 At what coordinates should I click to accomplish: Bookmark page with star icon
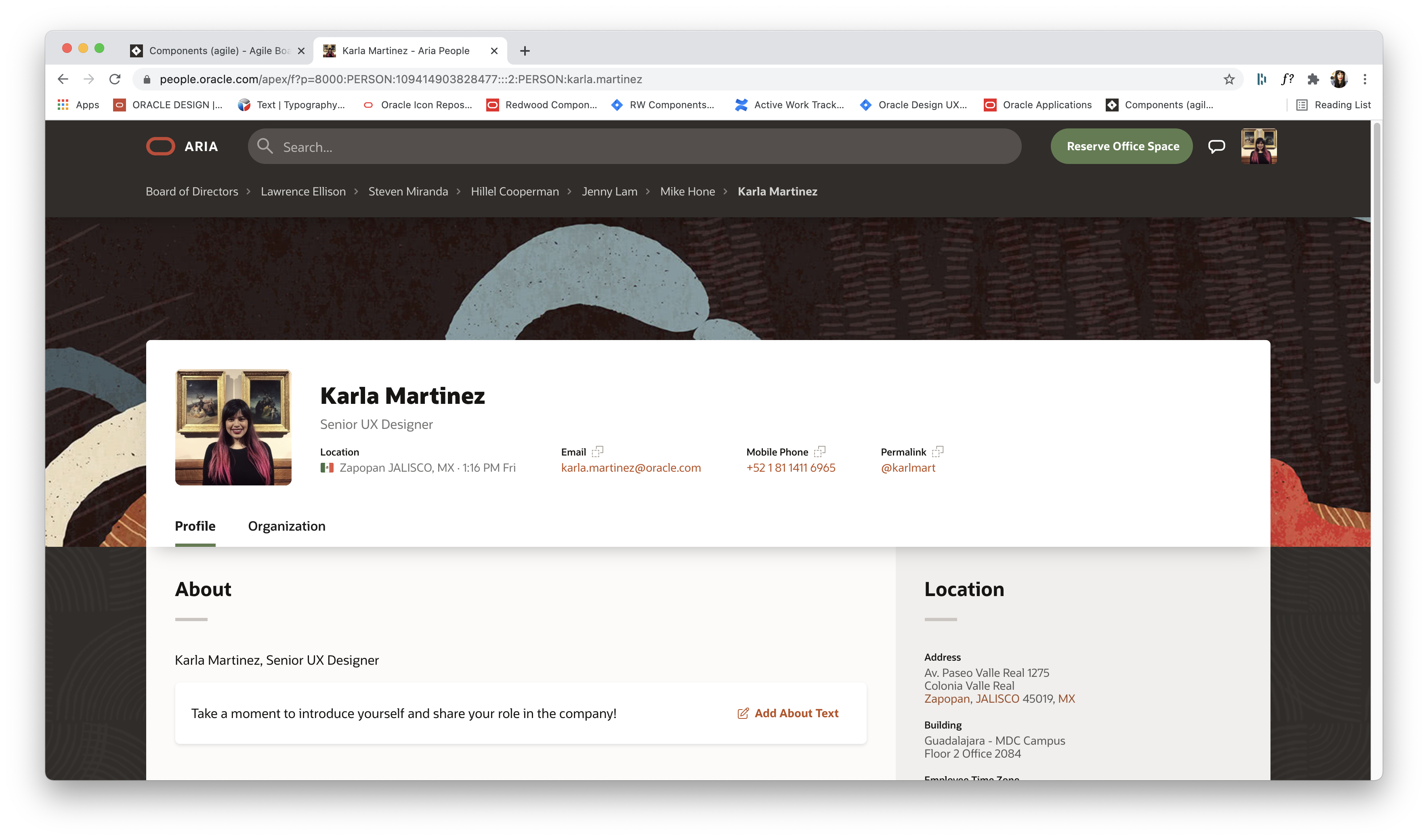[x=1228, y=79]
